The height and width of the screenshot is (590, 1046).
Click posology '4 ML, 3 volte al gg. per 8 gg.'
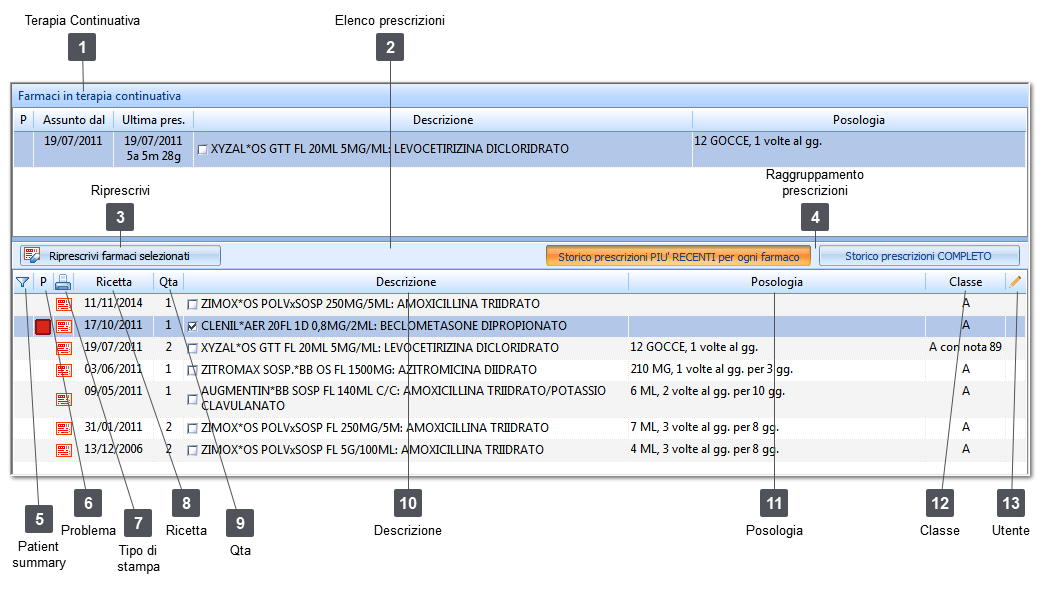pos(704,449)
